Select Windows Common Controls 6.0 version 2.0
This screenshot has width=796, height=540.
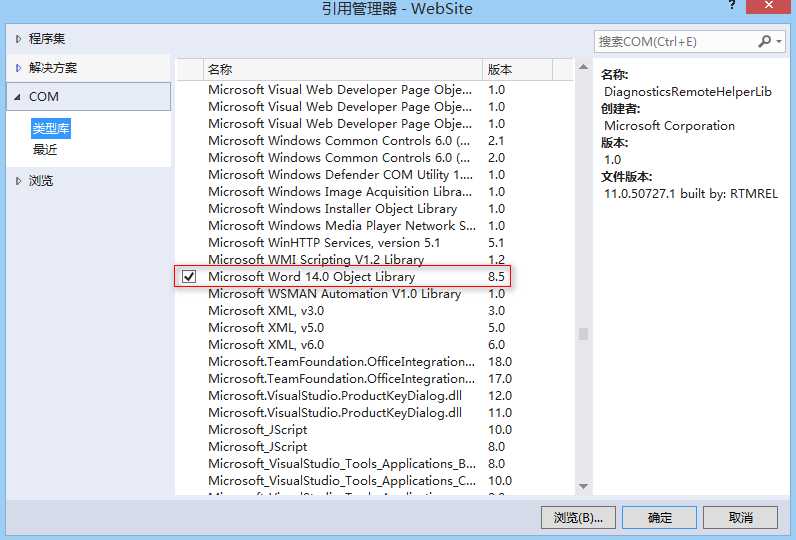coord(375,158)
